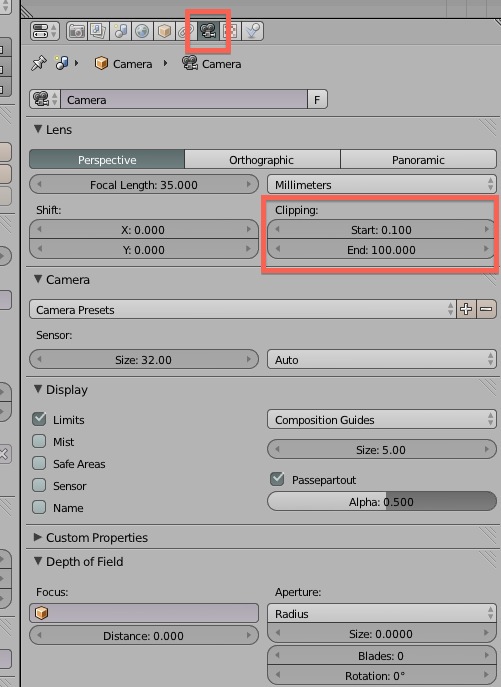Enable the Sensor display checkbox

pyautogui.click(x=39, y=485)
